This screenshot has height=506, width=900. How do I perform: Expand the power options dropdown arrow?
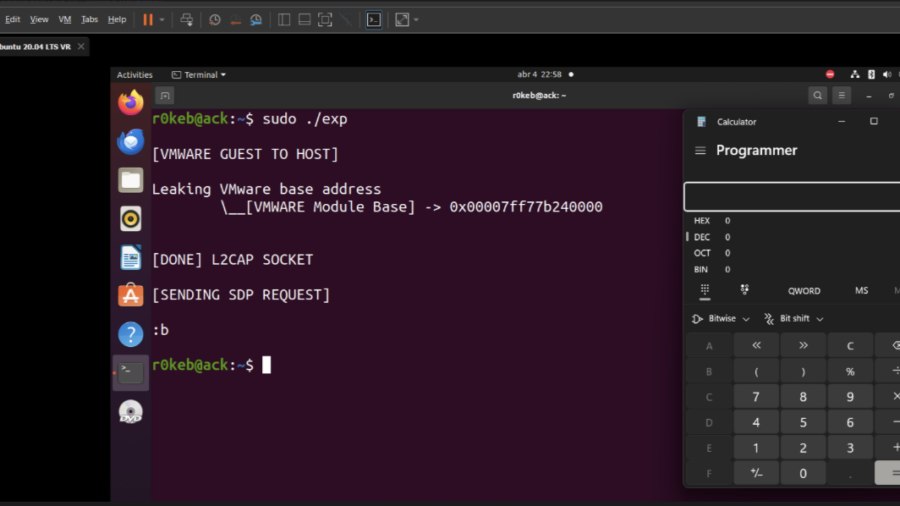coord(162,20)
